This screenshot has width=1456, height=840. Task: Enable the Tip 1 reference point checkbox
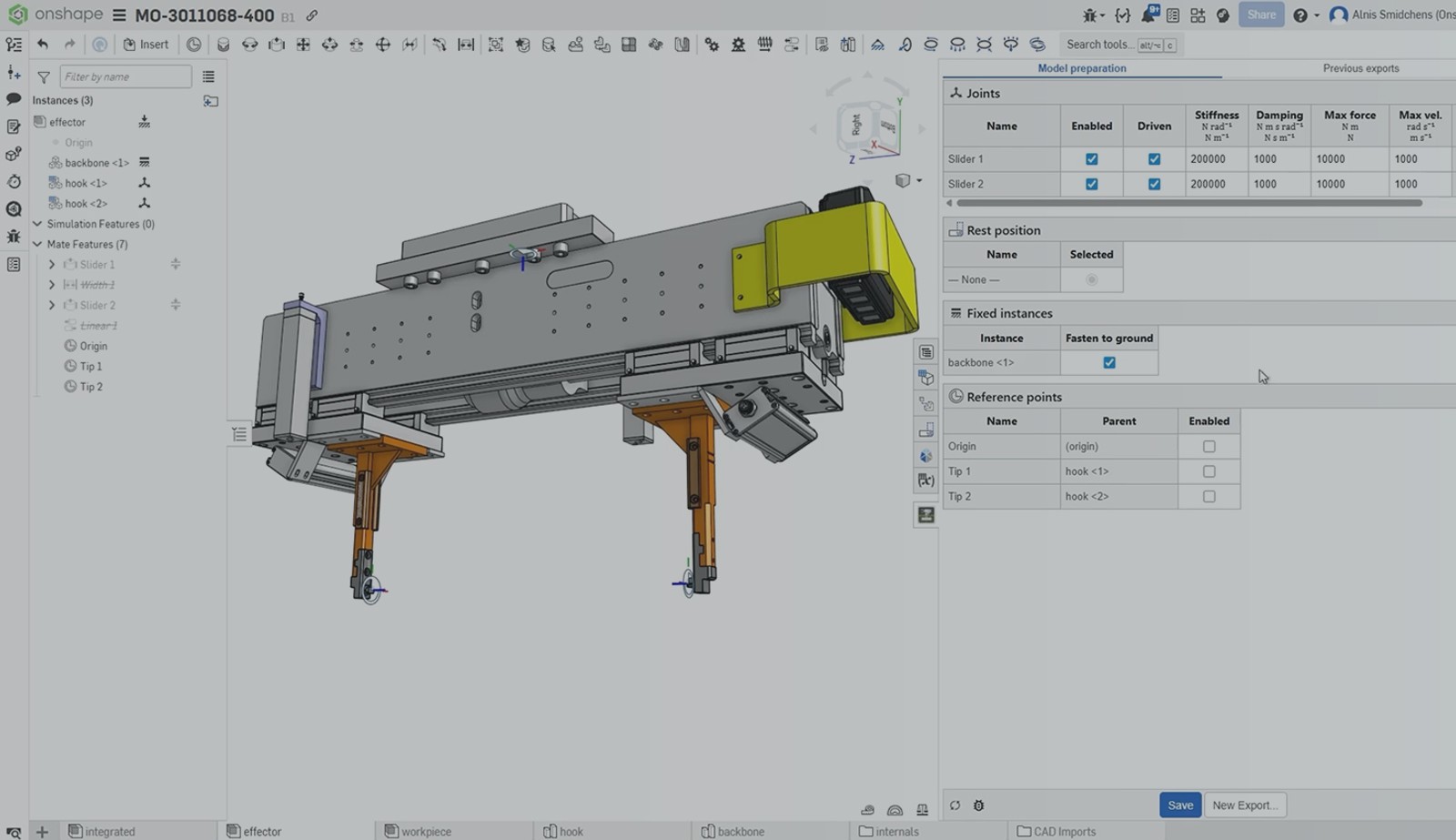(1209, 471)
